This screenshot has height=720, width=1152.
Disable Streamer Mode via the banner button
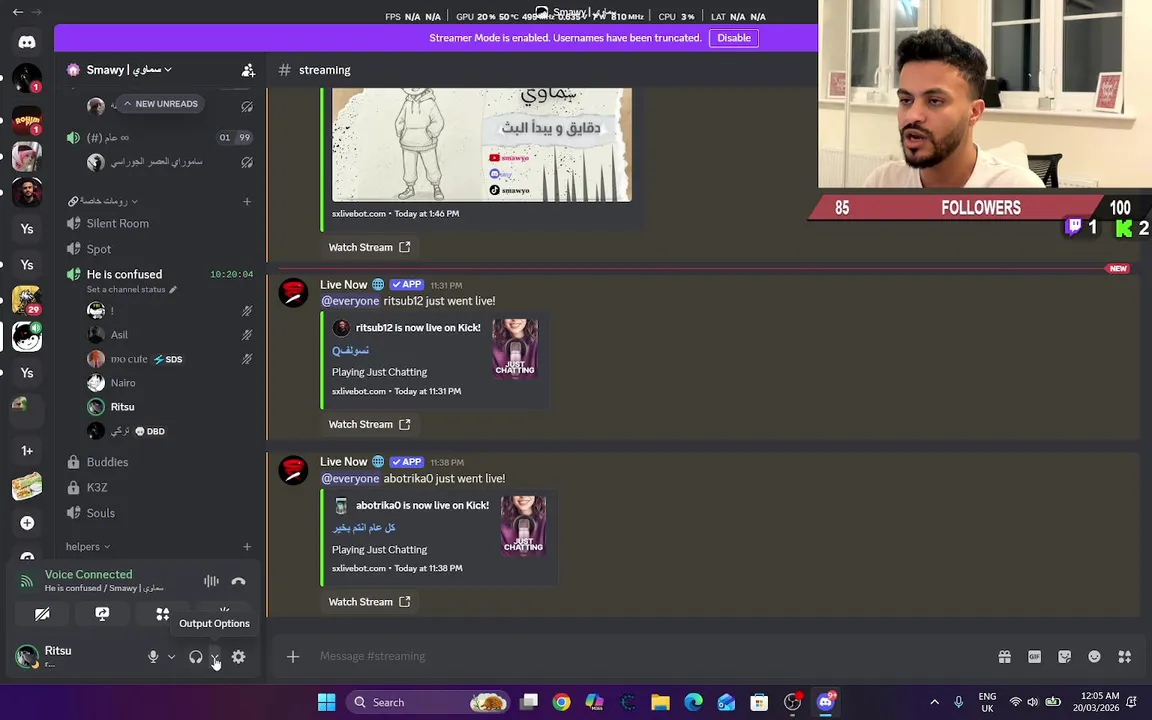[x=733, y=37]
